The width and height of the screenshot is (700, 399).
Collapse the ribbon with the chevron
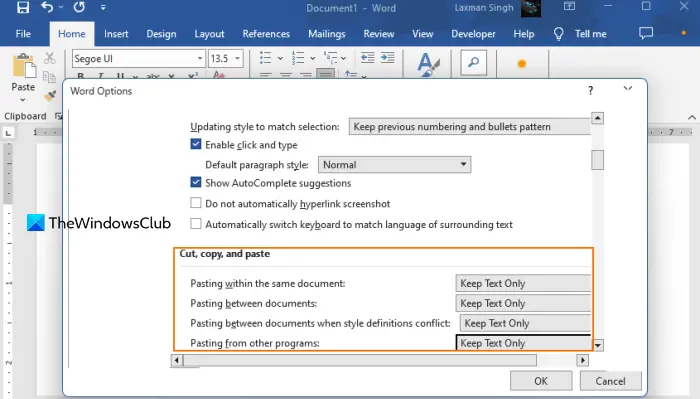coord(692,117)
